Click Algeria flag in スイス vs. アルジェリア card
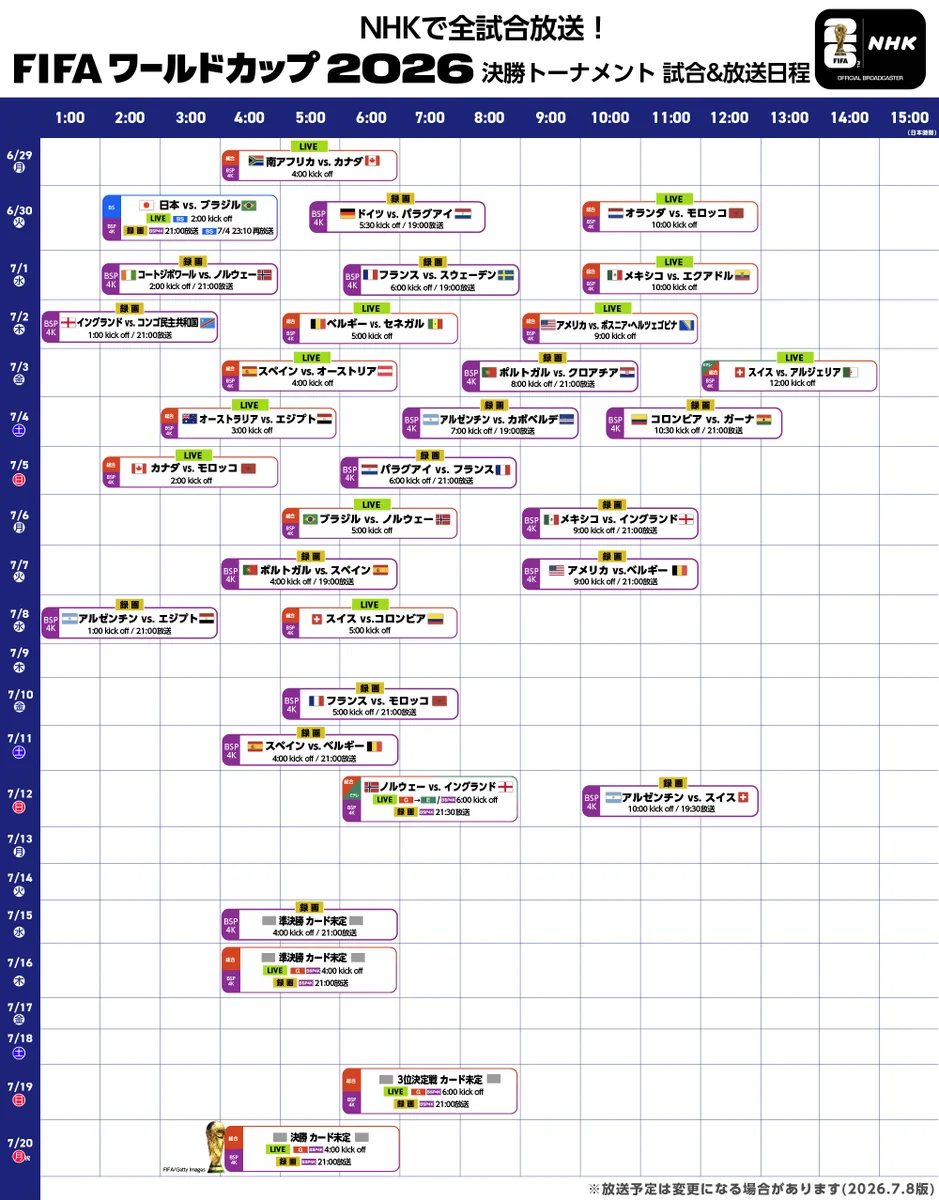Screen dimensions: 939x1200 coord(848,371)
